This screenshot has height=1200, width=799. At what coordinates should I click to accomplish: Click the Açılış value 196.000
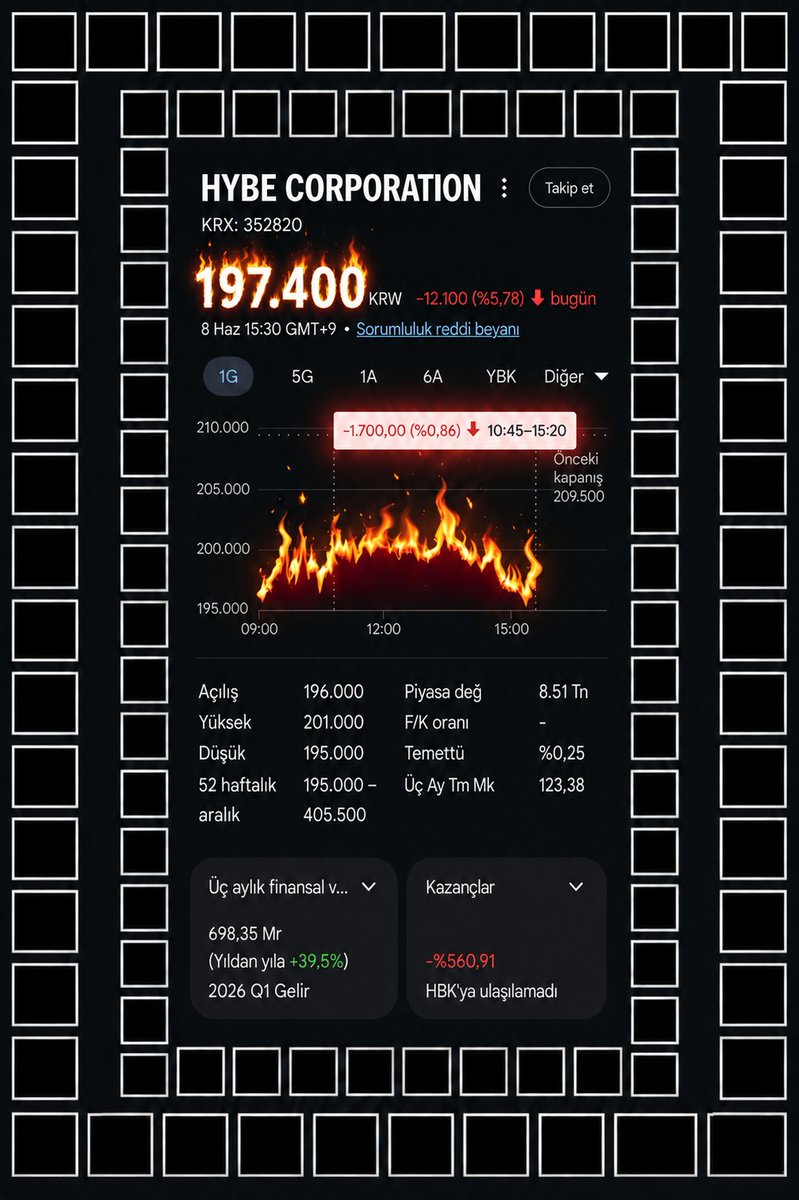click(333, 692)
